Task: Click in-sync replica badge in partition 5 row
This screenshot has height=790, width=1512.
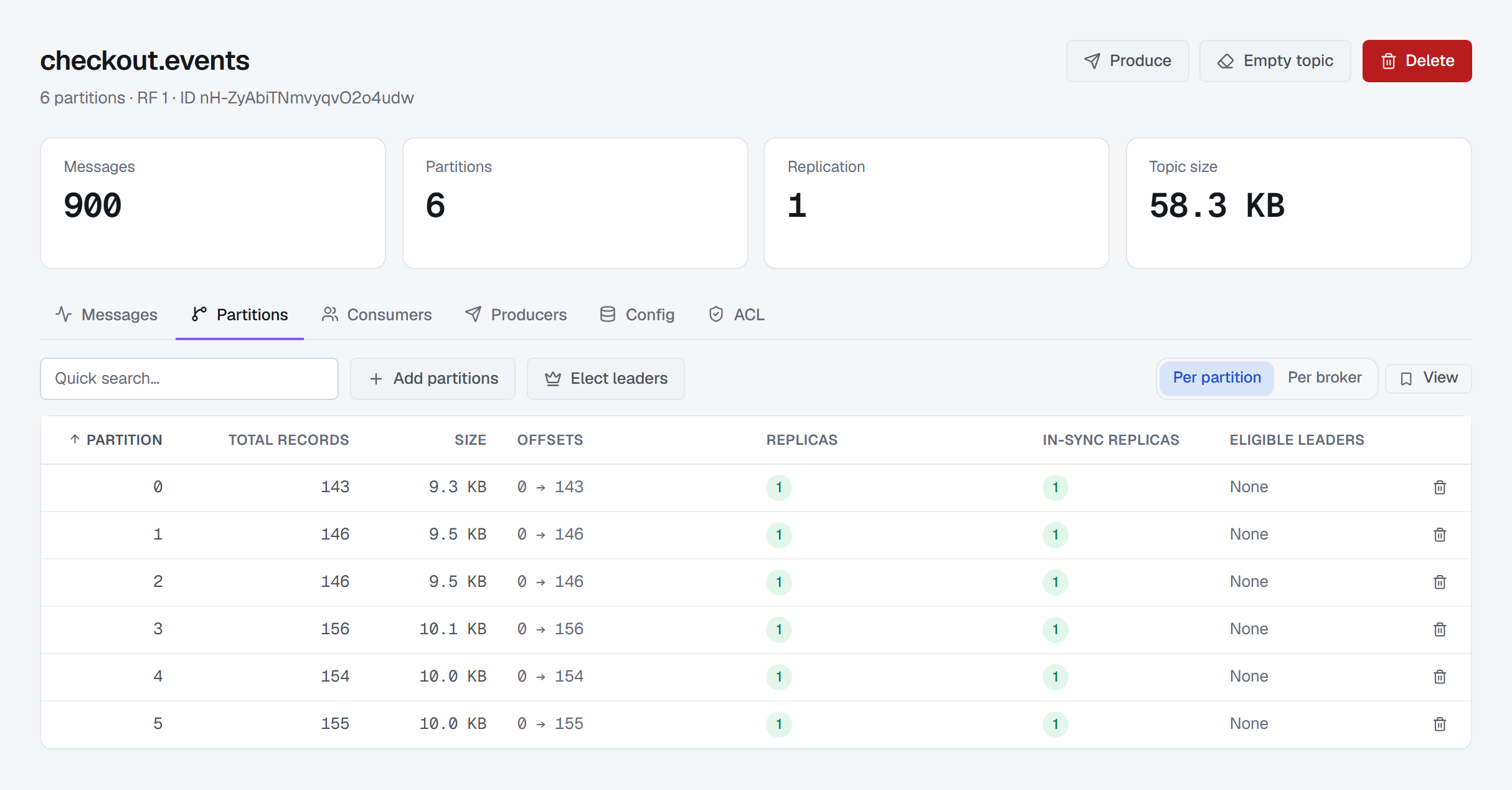Action: click(x=1056, y=724)
